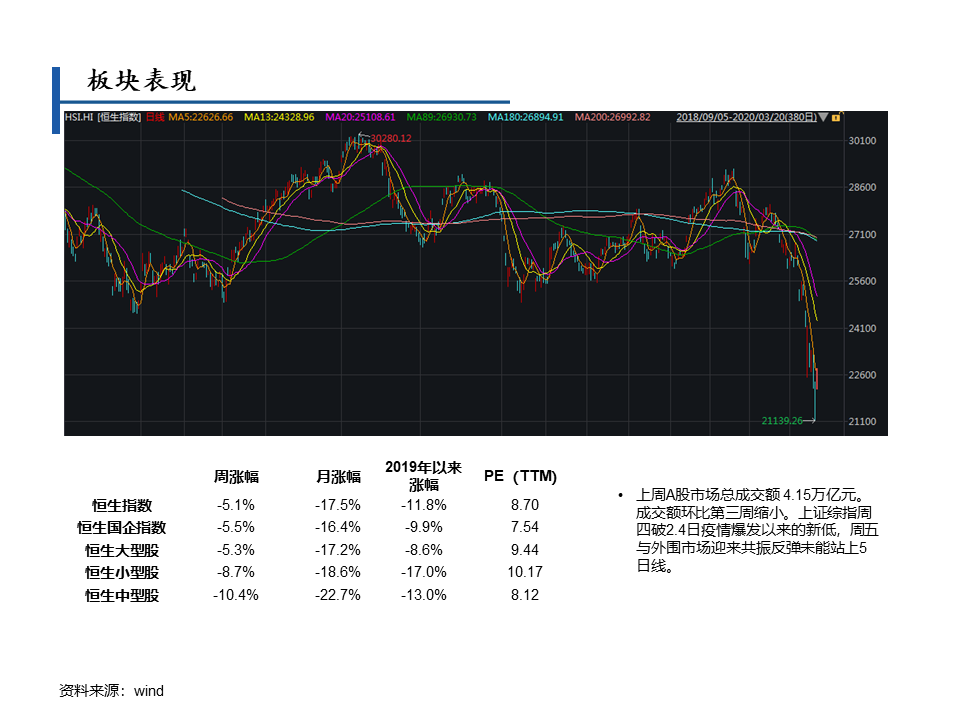This screenshot has width=960, height=720.
Task: Select the MA200:26992.82 indicator label
Action: pos(612,117)
